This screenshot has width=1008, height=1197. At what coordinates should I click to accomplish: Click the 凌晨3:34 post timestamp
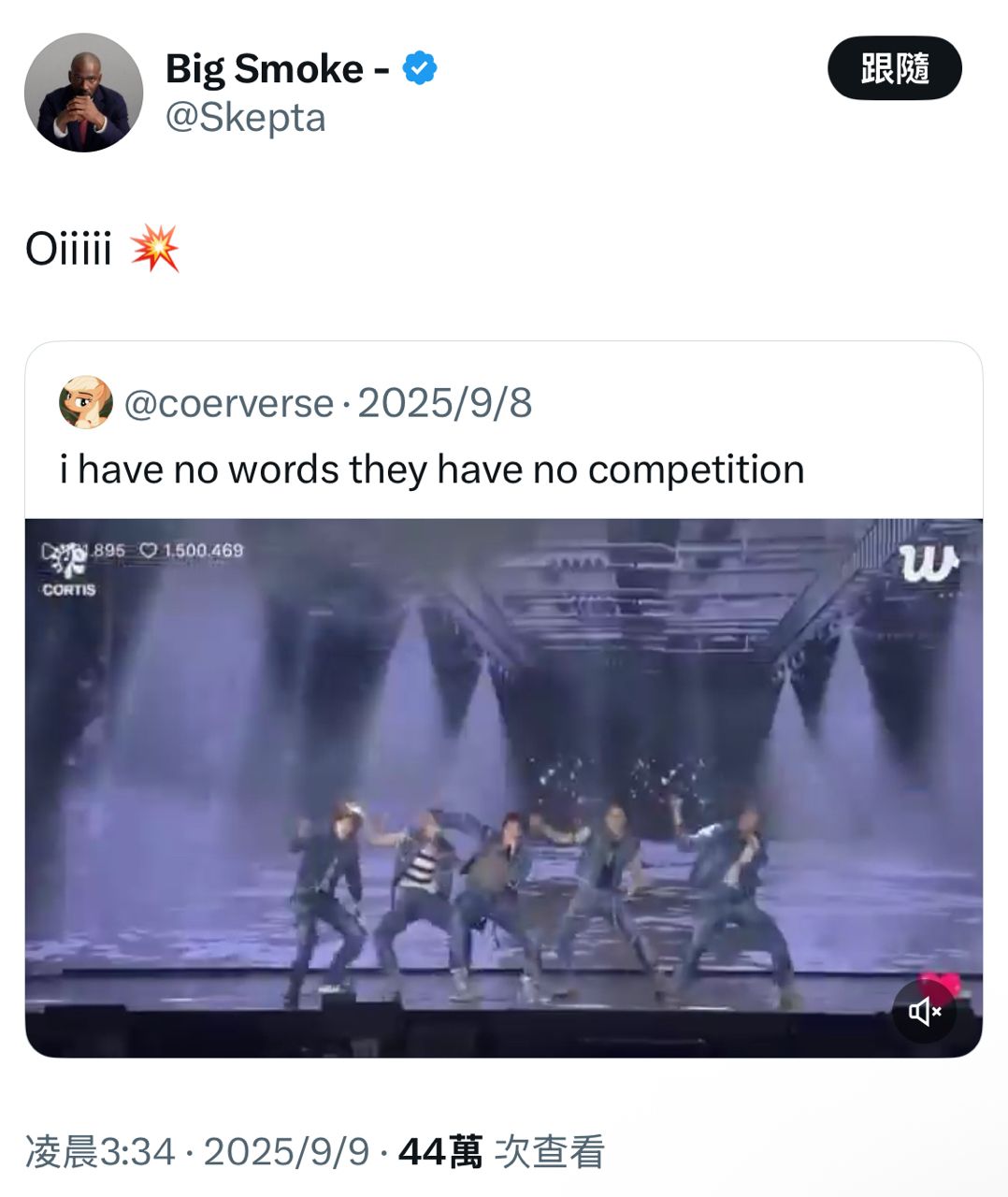tap(100, 1151)
